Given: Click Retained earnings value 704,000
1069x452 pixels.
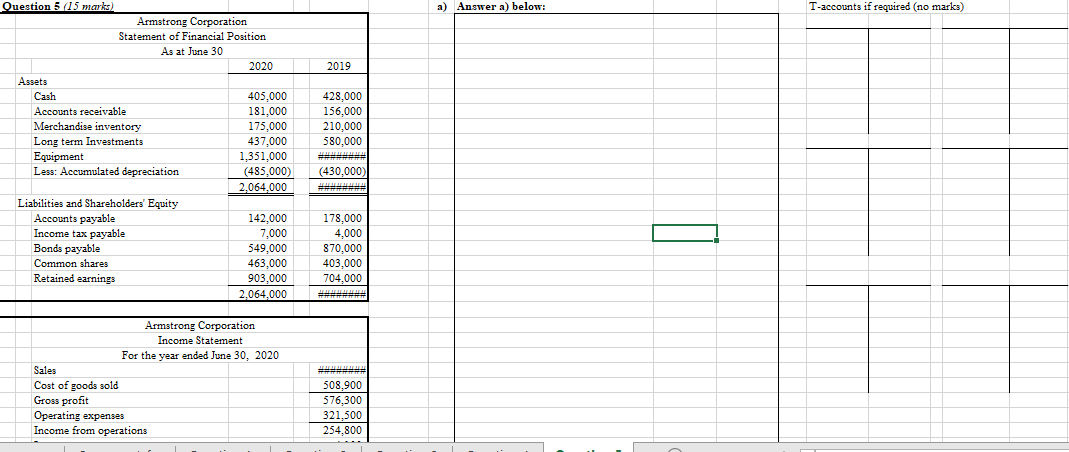Looking at the screenshot, I should pyautogui.click(x=344, y=279).
